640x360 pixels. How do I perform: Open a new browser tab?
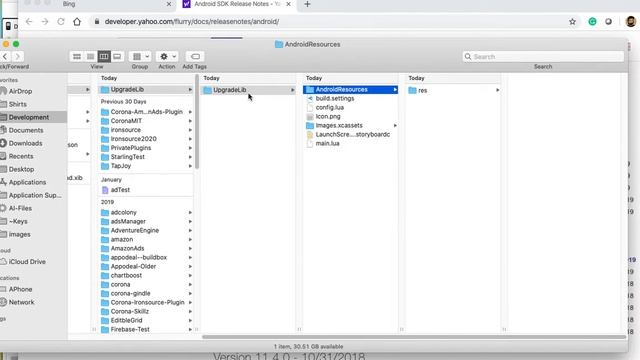point(307,4)
